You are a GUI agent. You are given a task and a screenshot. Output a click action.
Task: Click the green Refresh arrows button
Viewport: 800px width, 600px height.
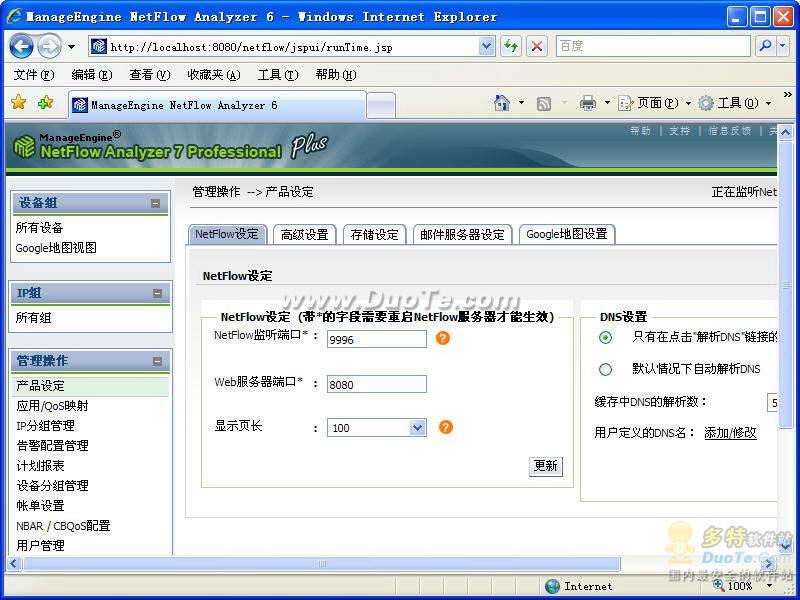pyautogui.click(x=511, y=47)
